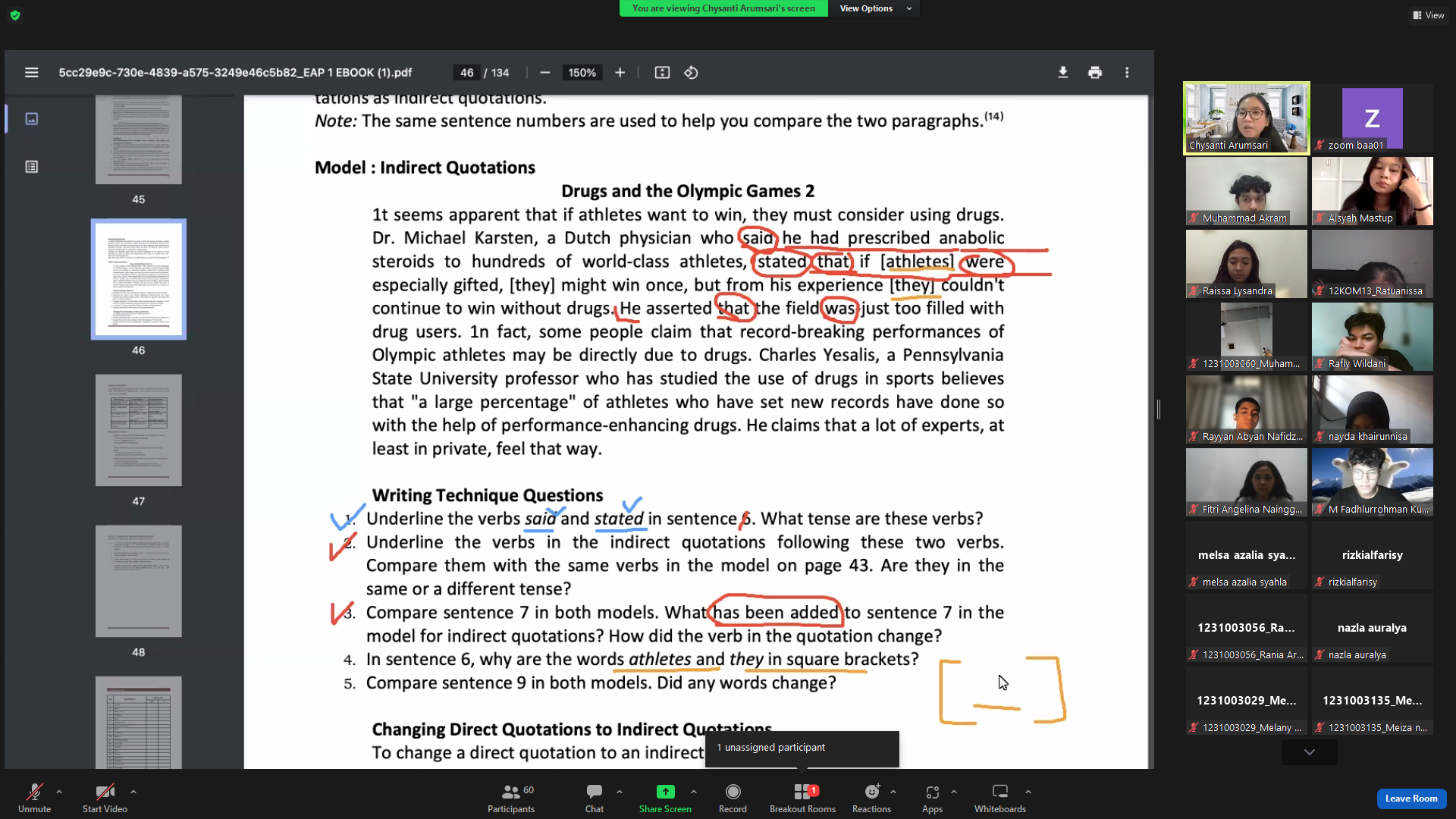Select page 47 thumbnail
The height and width of the screenshot is (819, 1456).
tap(139, 430)
